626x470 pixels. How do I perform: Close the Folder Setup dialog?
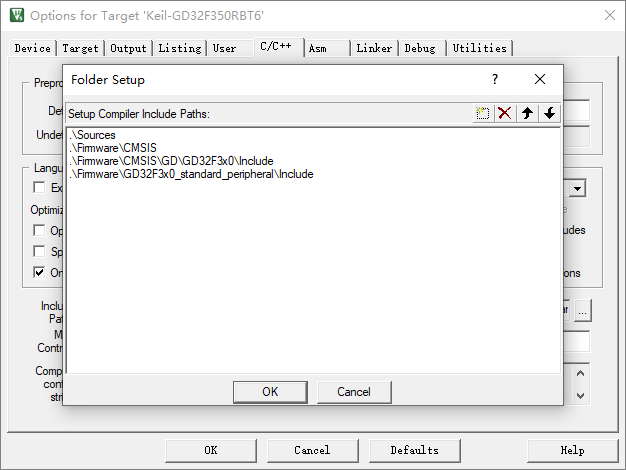pos(540,79)
